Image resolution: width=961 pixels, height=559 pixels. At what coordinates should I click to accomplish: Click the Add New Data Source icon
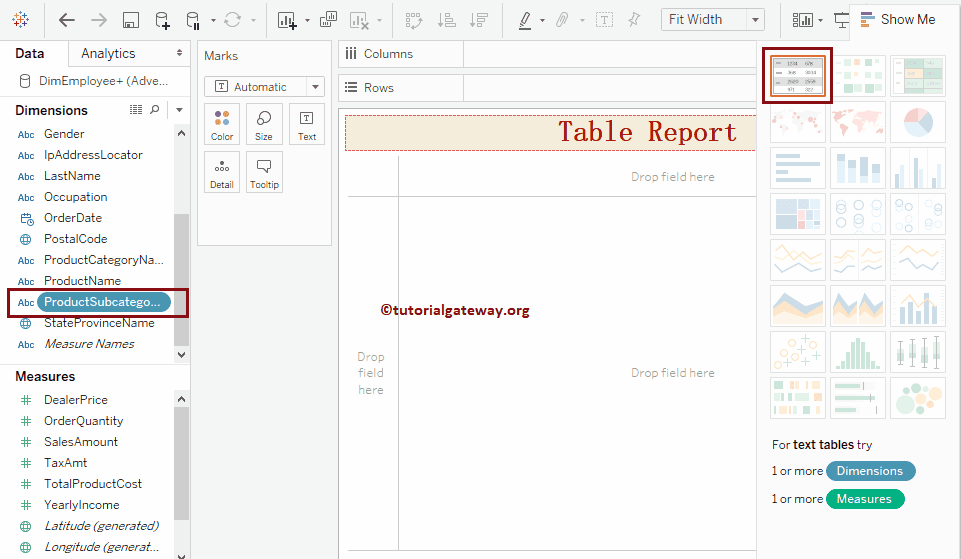click(x=162, y=20)
